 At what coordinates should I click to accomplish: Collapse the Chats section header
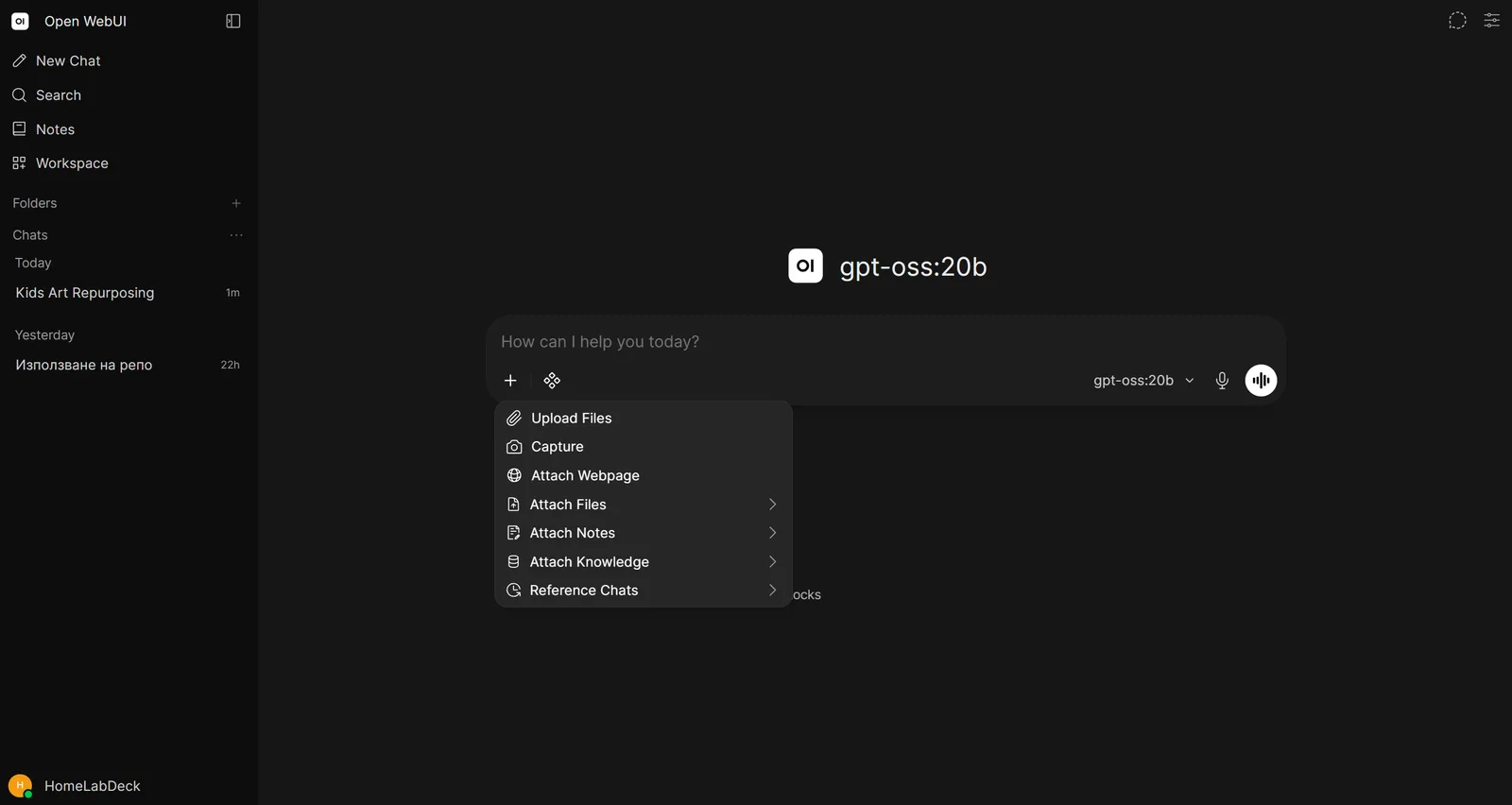click(x=30, y=235)
